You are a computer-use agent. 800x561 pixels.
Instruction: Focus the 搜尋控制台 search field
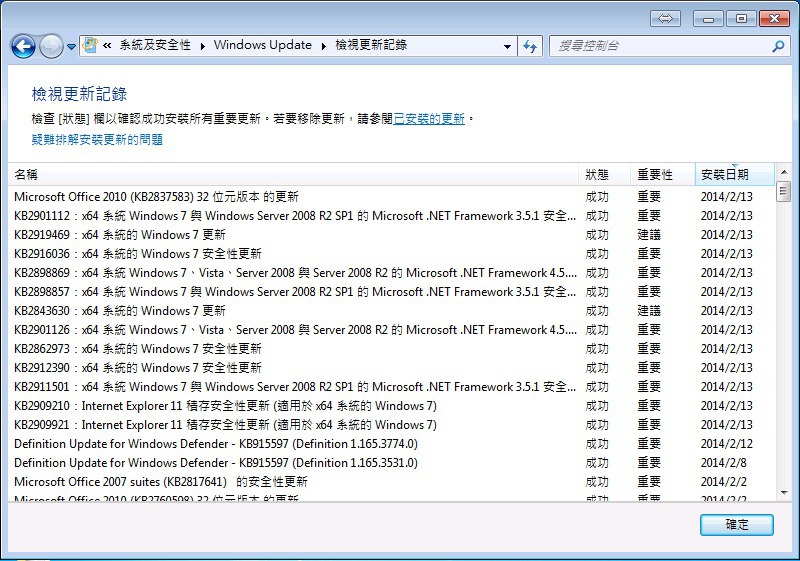pos(660,46)
